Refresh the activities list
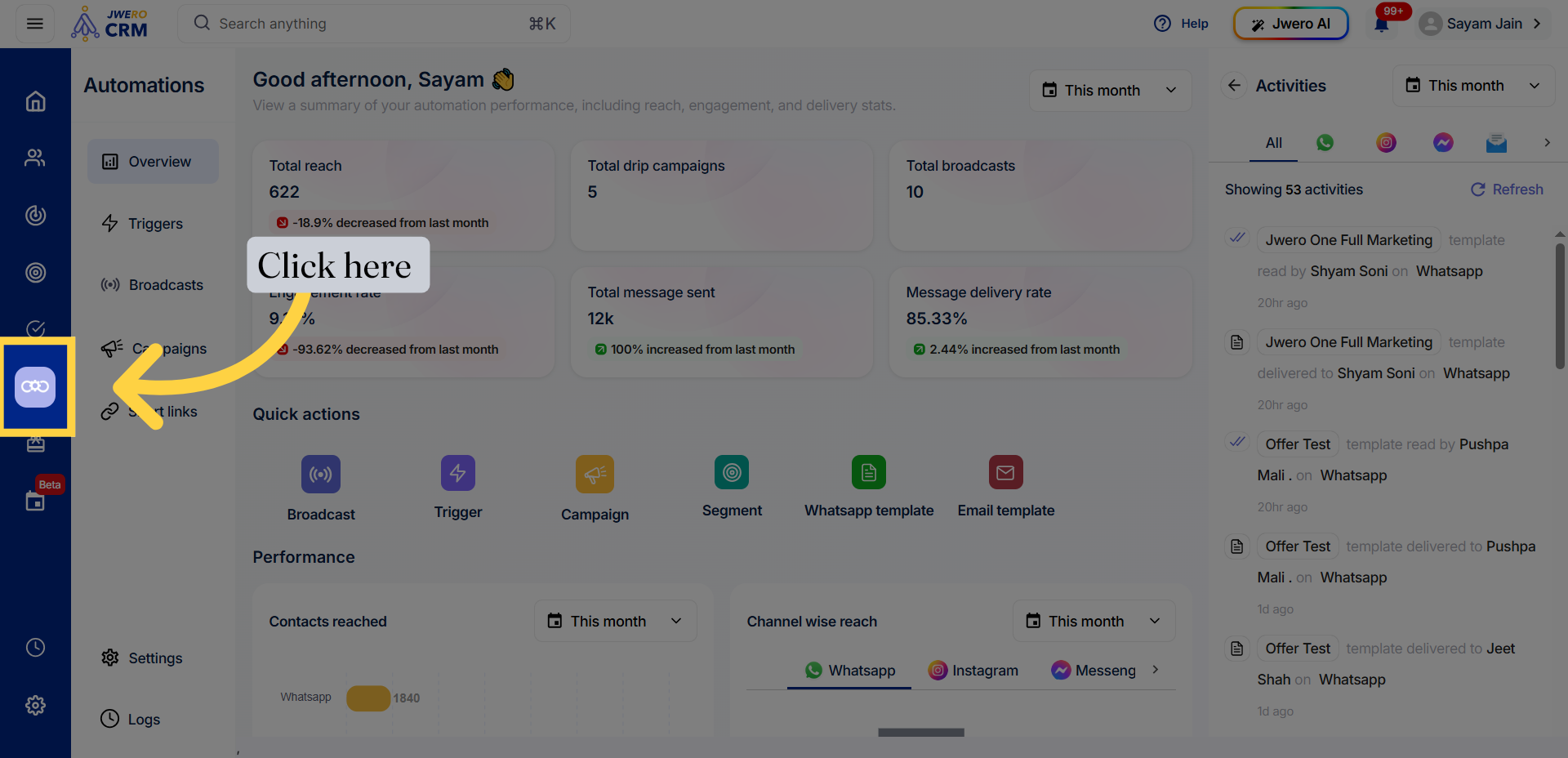The height and width of the screenshot is (758, 1568). pos(1507,189)
